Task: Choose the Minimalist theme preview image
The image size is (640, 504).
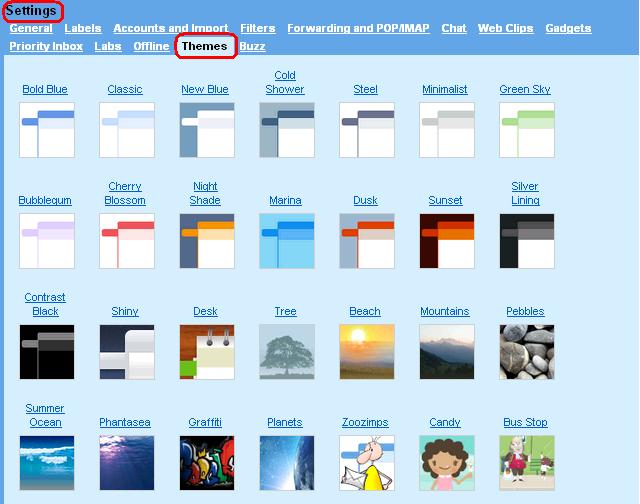Action: (447, 130)
